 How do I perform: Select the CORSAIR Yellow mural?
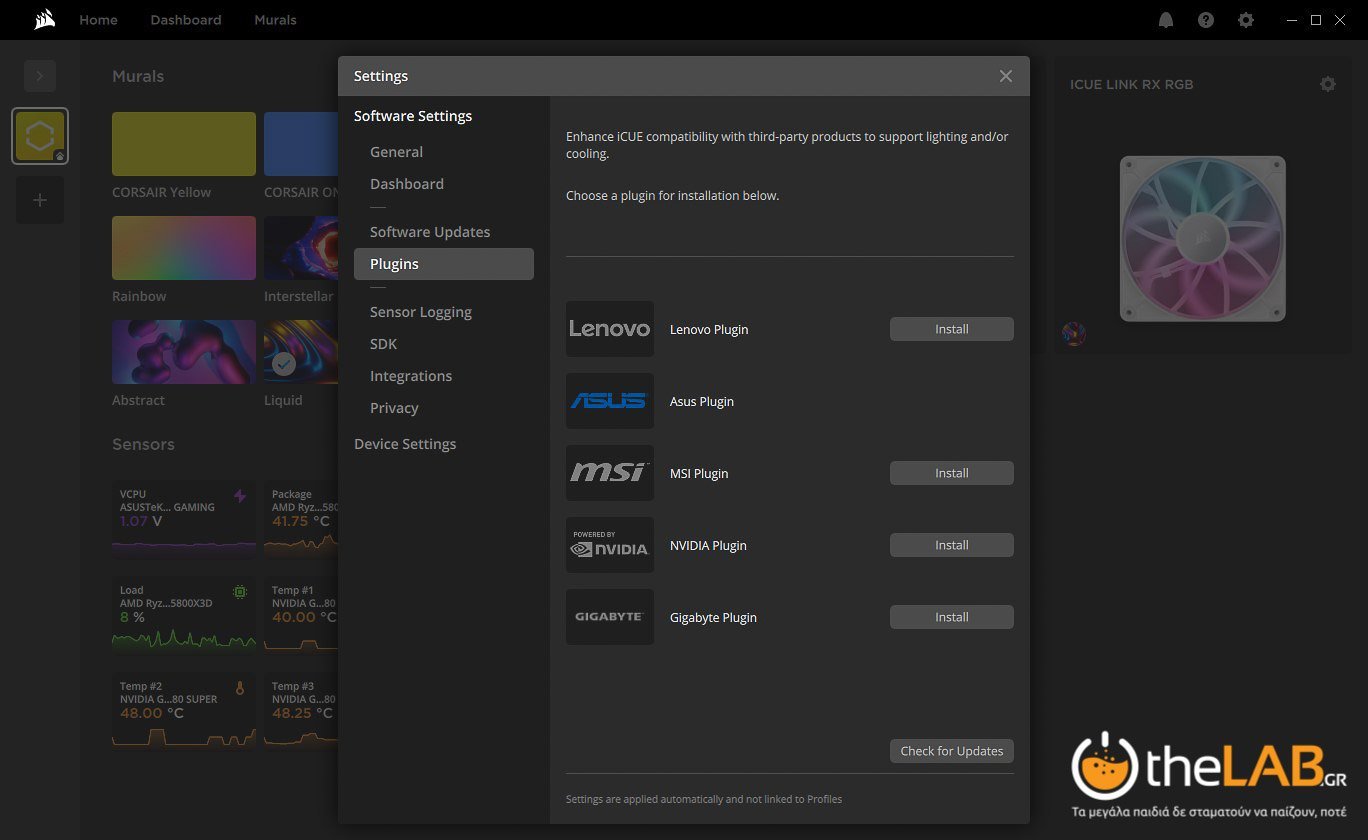[184, 144]
